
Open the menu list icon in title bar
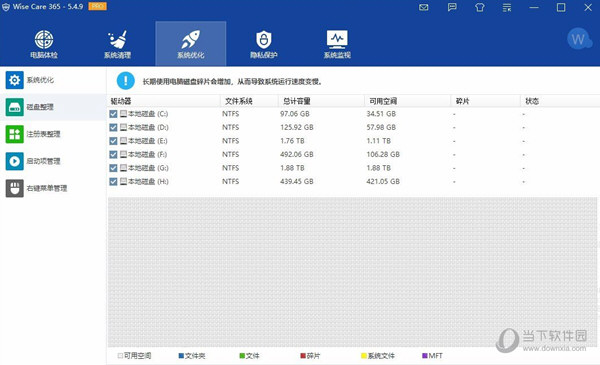pos(507,8)
